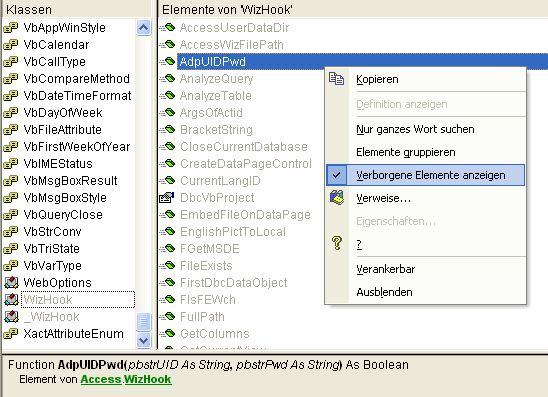The height and width of the screenshot is (397, 548).
Task: Select VbIMEStatus class
Action: pyautogui.click(x=58, y=164)
